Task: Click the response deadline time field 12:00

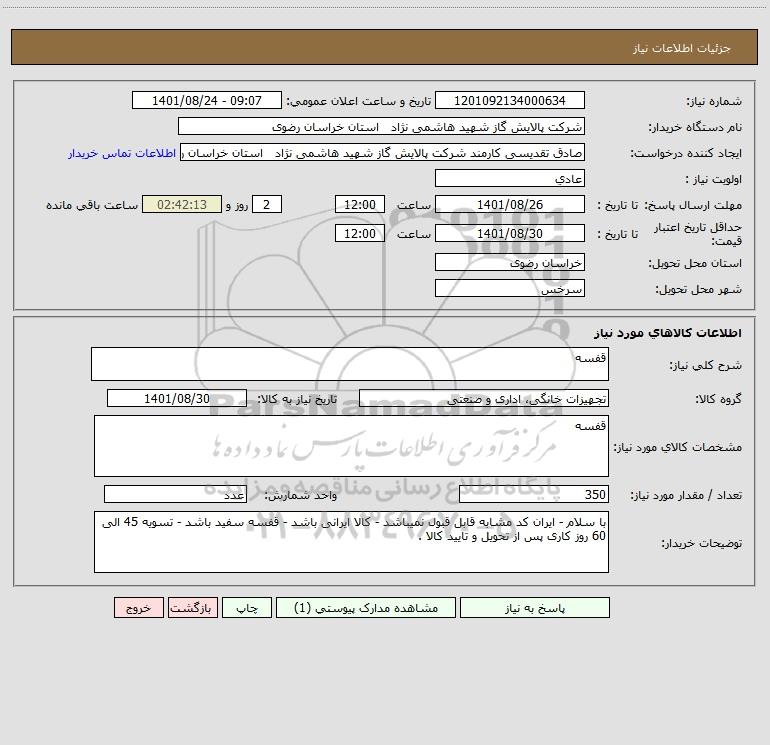Action: click(x=359, y=204)
